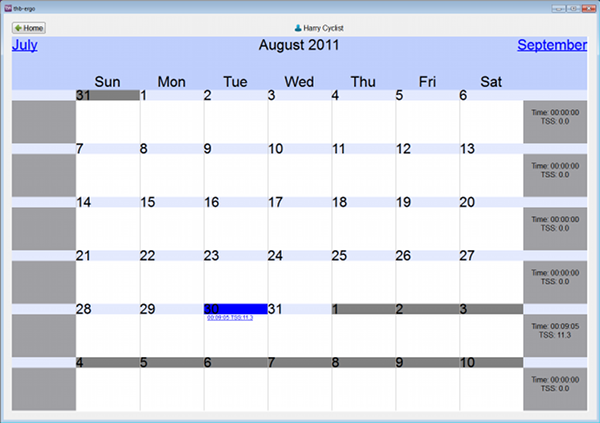
Task: Select date 12 on the calendar
Action: [427, 149]
